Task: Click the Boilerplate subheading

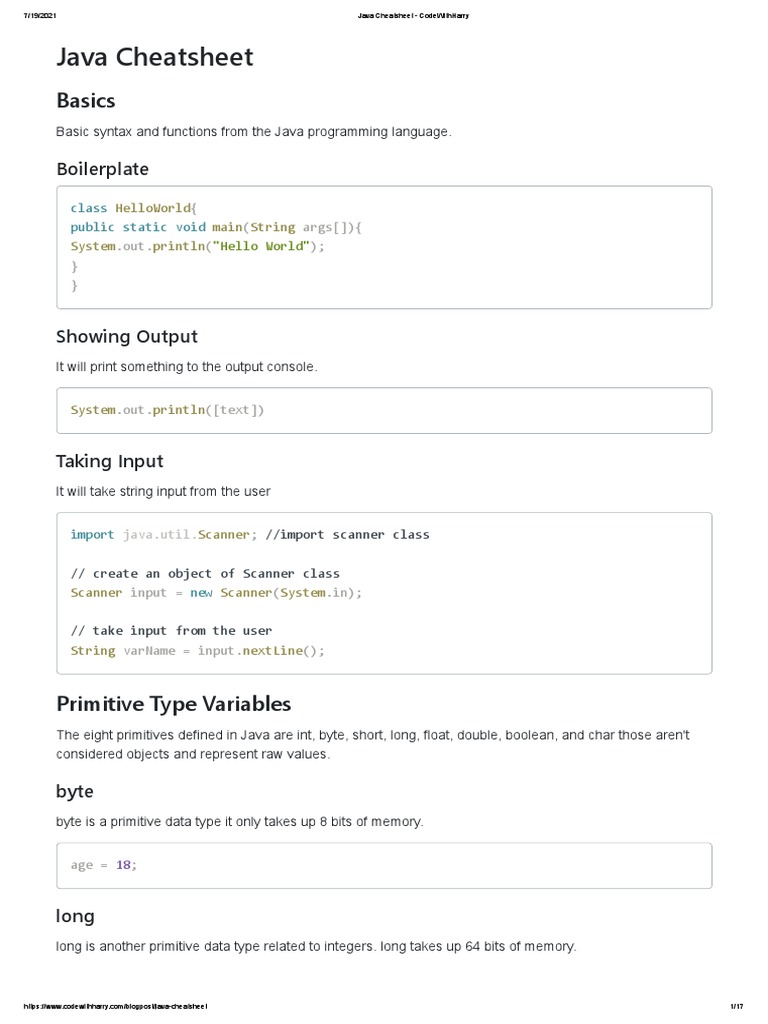Action: click(x=102, y=169)
